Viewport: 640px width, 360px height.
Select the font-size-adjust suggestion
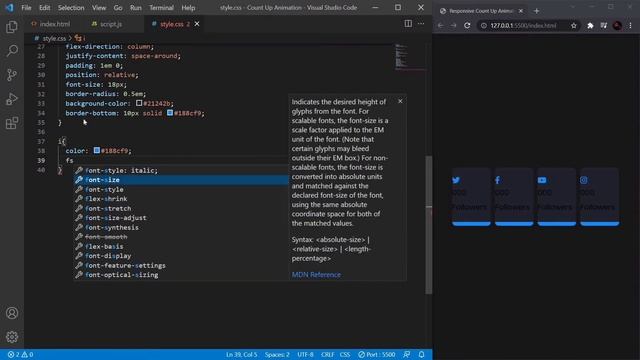181,218
